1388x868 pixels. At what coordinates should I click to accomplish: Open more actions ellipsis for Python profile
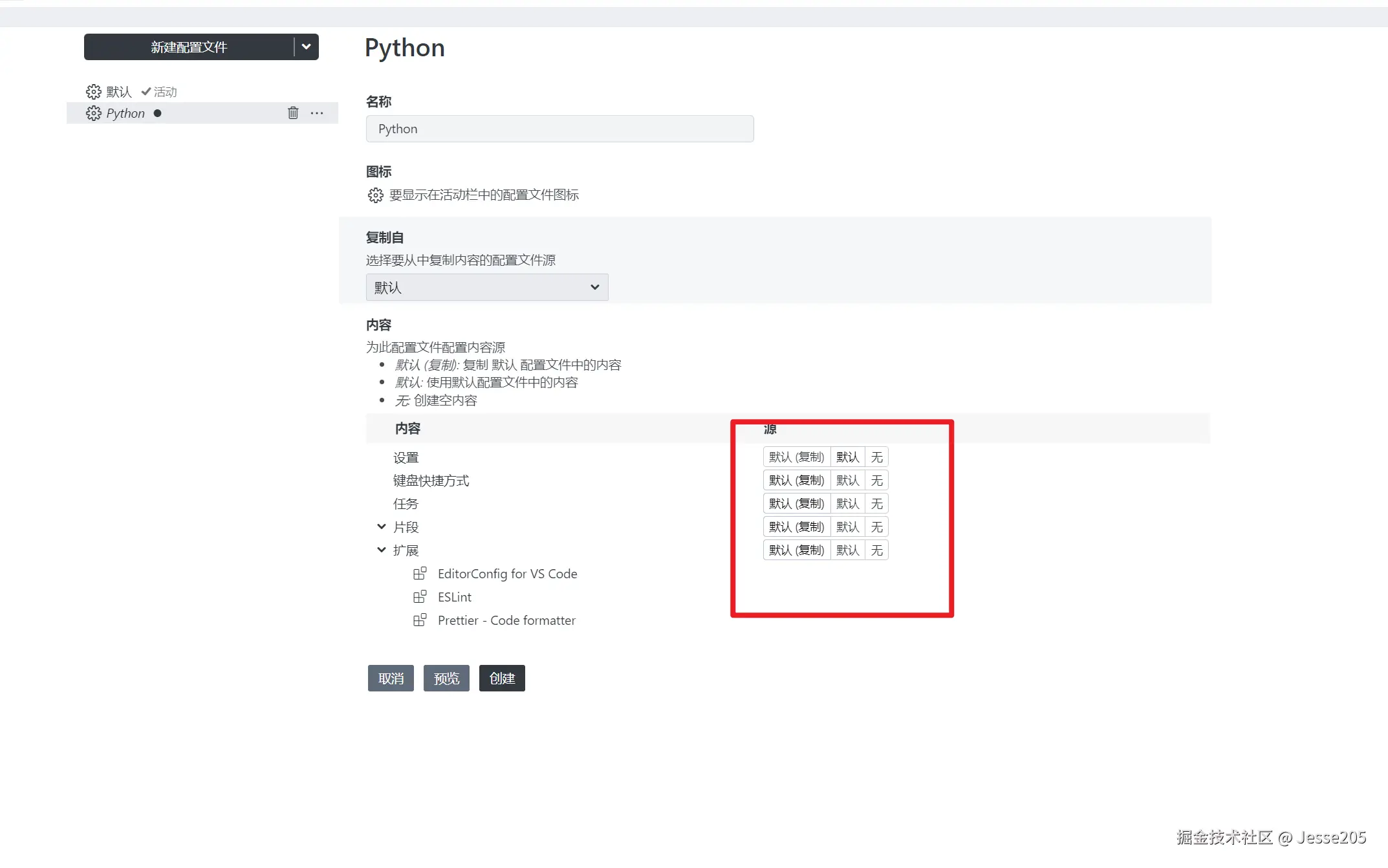pos(317,113)
